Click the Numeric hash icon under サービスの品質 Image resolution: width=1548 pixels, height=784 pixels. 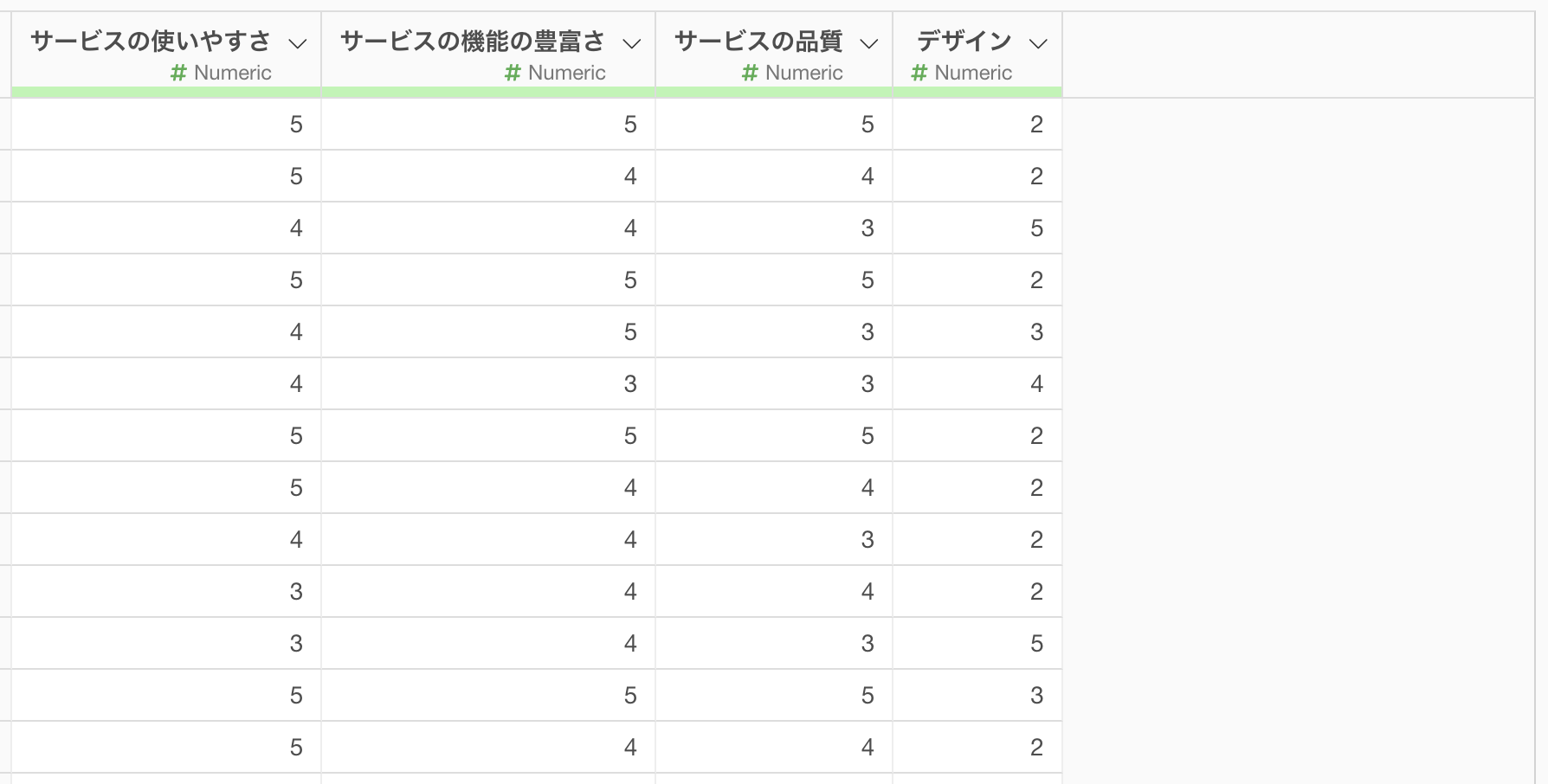[750, 73]
